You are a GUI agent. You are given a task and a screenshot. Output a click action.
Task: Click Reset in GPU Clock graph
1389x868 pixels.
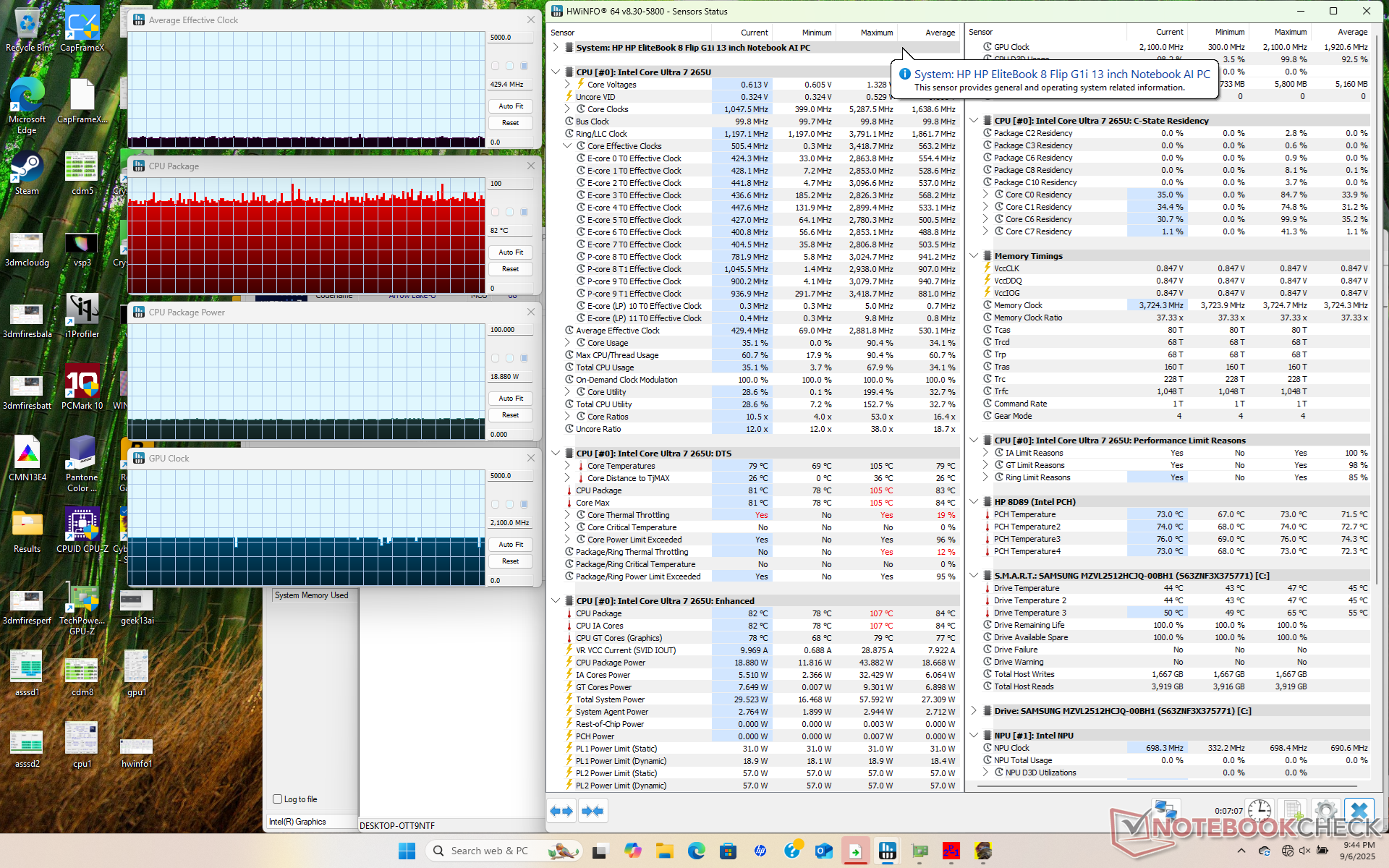[x=511, y=561]
